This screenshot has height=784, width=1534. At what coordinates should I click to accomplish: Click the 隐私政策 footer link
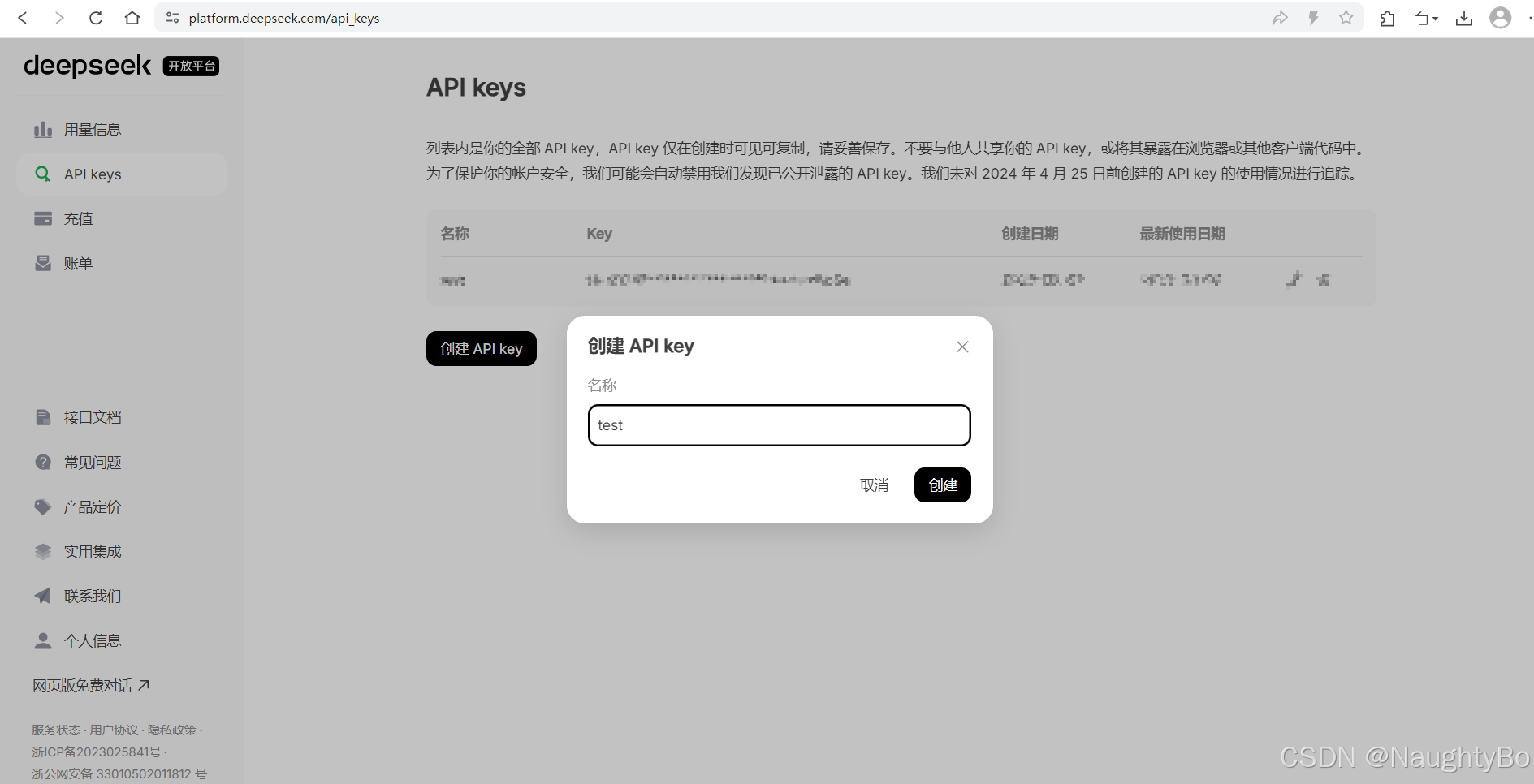[x=171, y=730]
